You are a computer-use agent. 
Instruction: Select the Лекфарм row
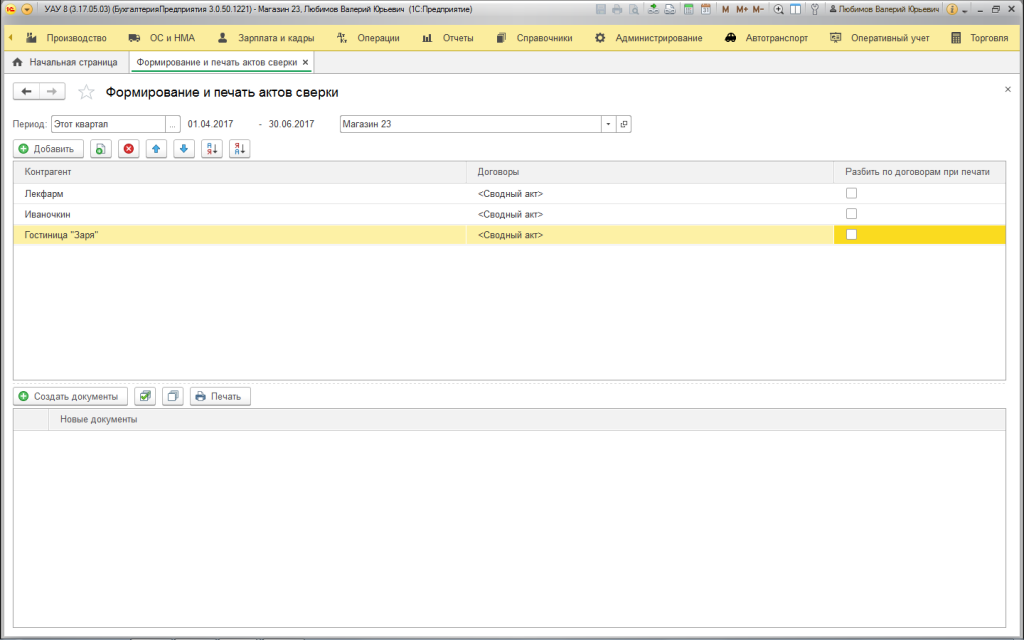tap(509, 194)
